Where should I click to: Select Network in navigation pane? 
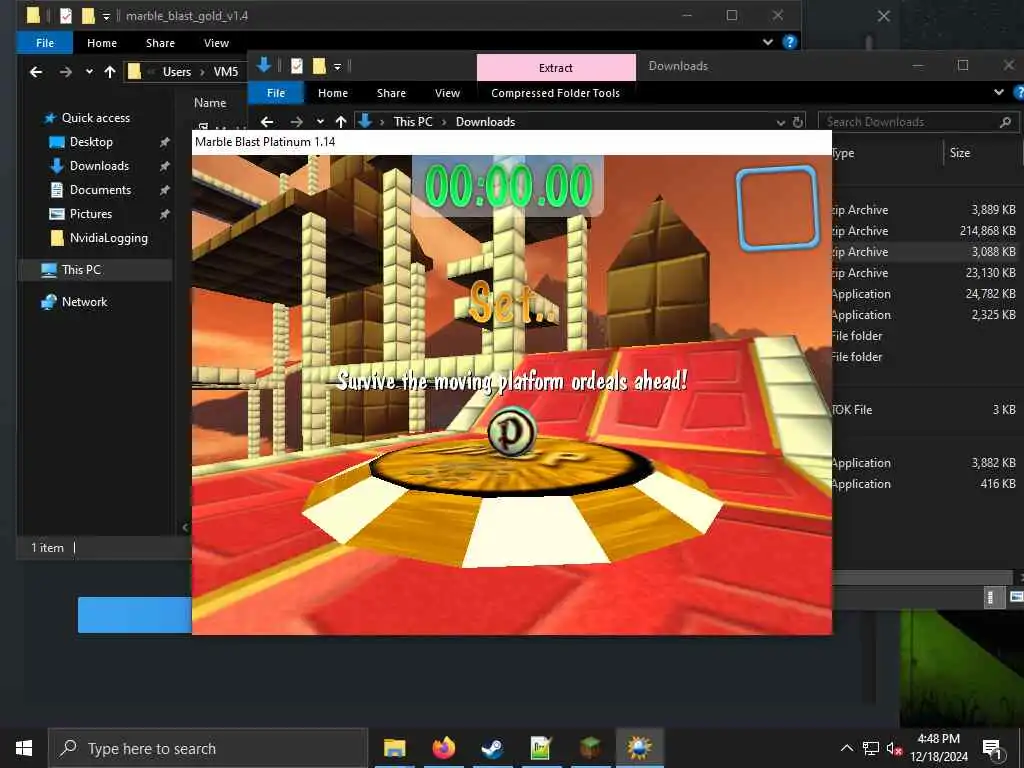coord(84,302)
